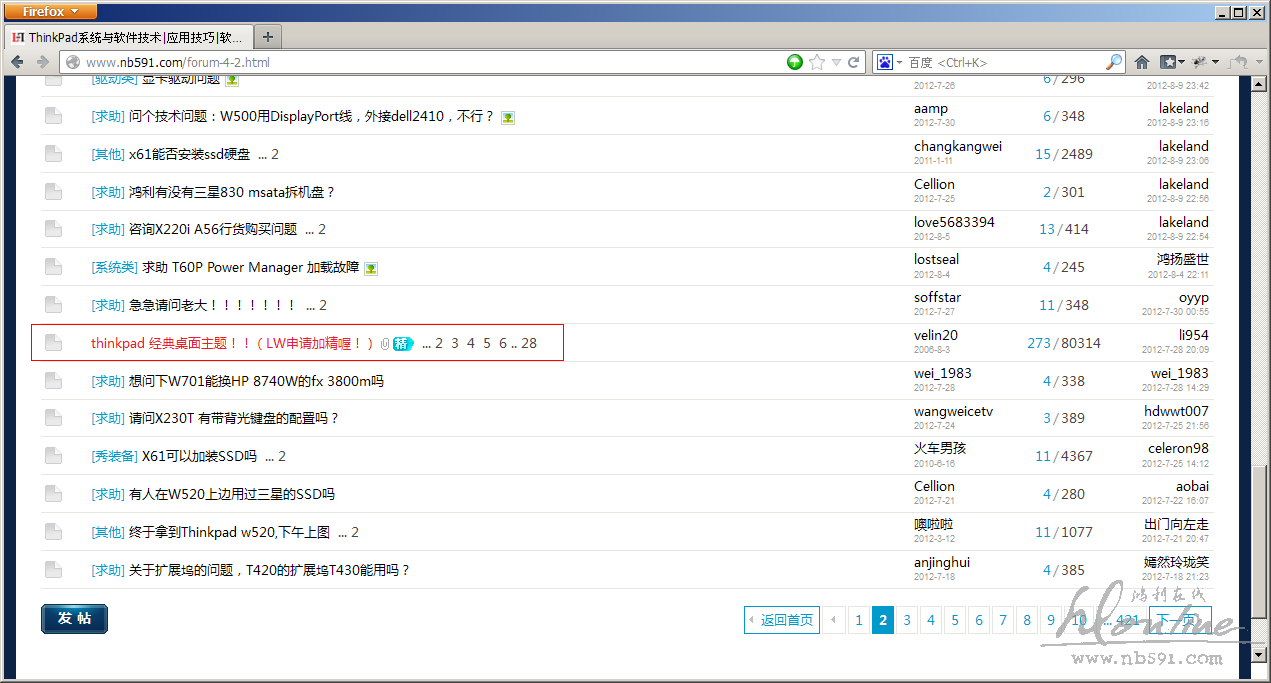This screenshot has height=683, width=1271.
Task: Open last poster celeron98
Action: point(1178,449)
